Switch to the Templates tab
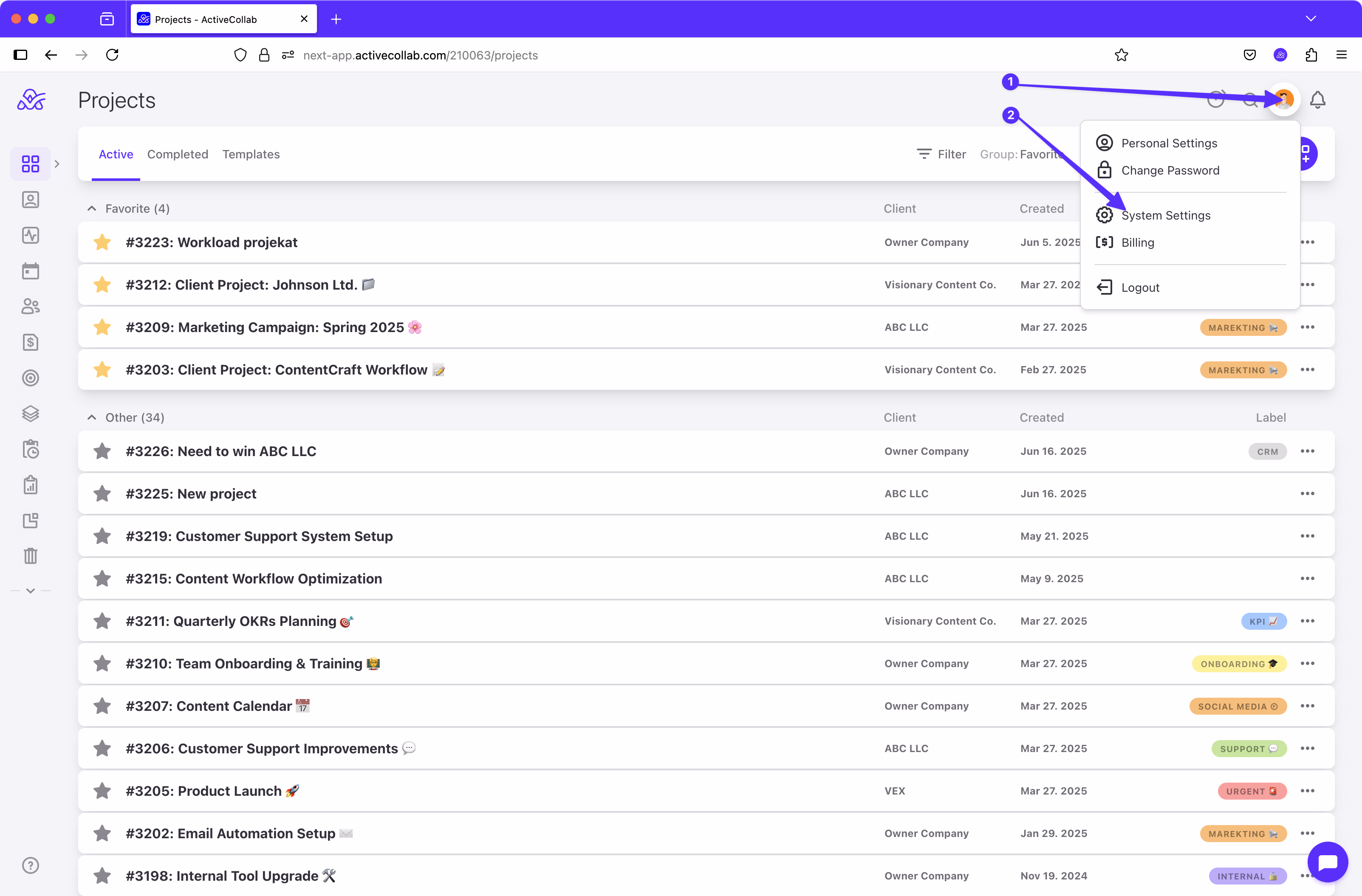Viewport: 1362px width, 896px height. [251, 155]
